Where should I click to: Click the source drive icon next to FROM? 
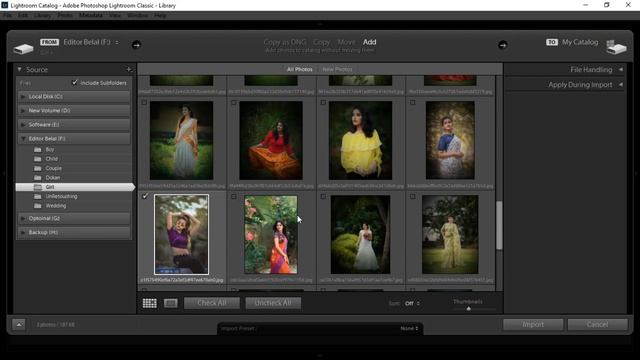pyautogui.click(x=23, y=49)
